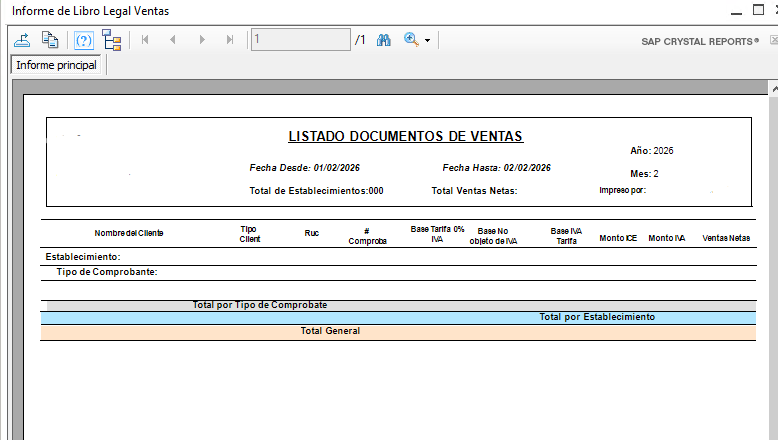This screenshot has height=440, width=778.
Task: Expand the zoom level dropdown arrow
Action: point(428,41)
